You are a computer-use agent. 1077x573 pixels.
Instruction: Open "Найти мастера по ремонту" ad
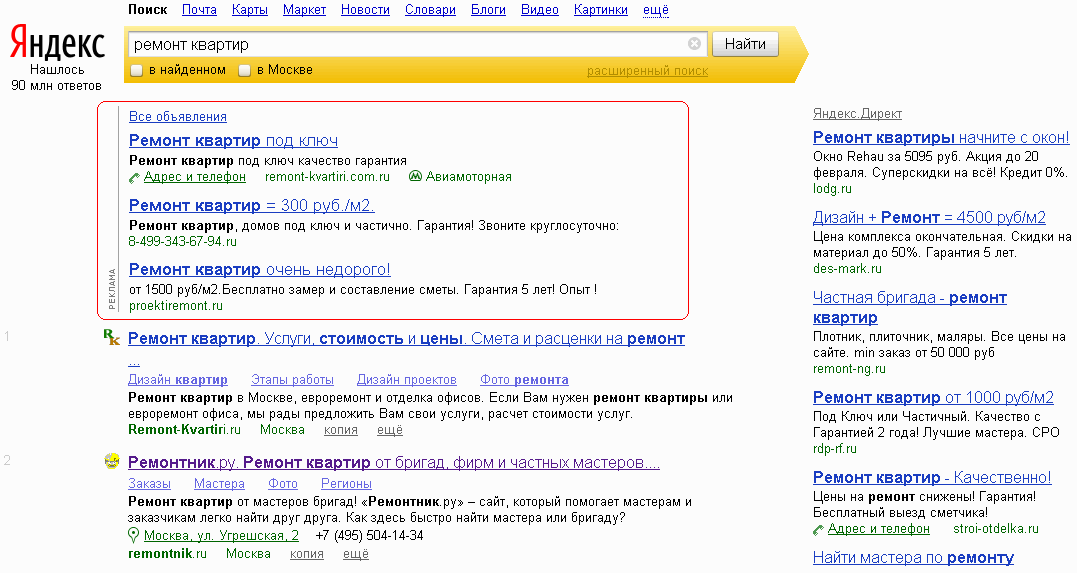[914, 558]
